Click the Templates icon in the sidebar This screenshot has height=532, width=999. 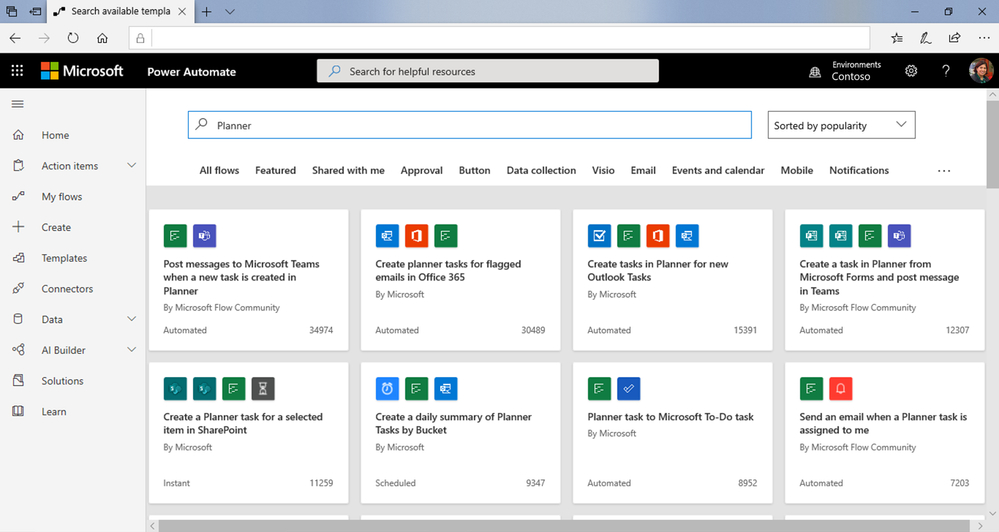tap(18, 258)
